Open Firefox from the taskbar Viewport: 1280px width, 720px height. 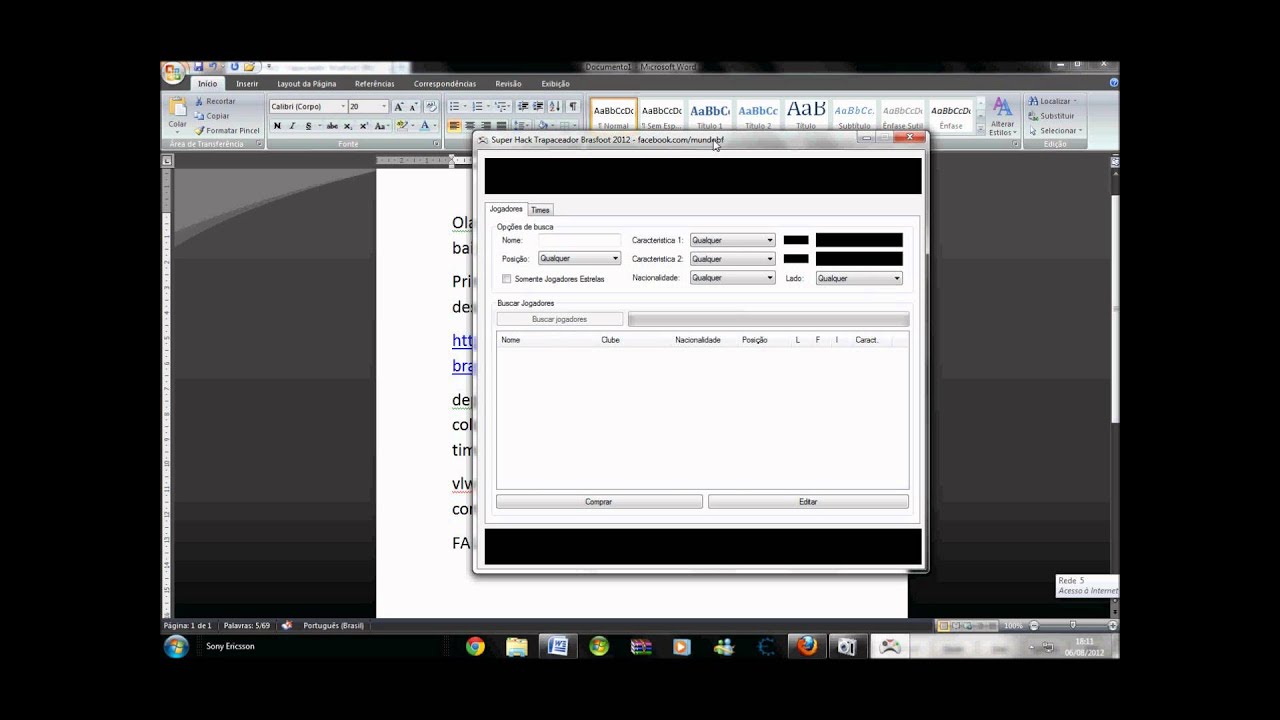tap(806, 647)
